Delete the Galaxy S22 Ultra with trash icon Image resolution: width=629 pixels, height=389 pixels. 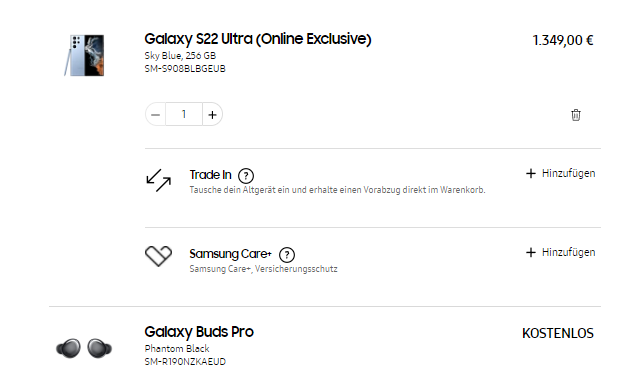coord(576,115)
